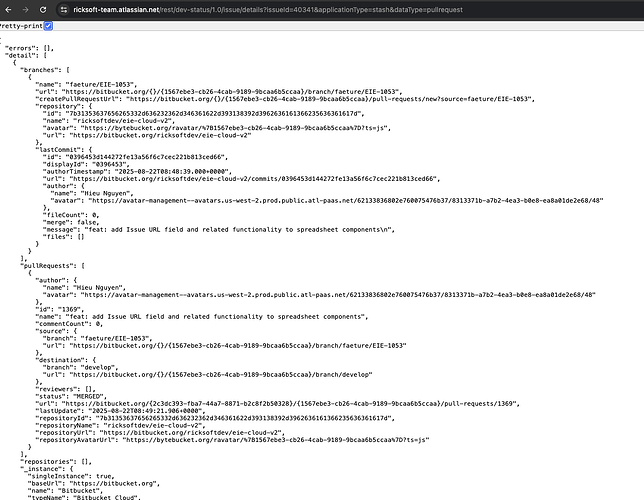Click the "repository": { key
The image size is (644, 500).
click(64, 106)
